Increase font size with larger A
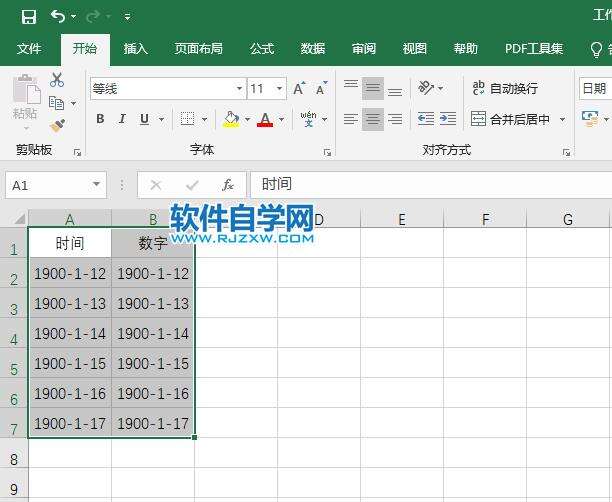This screenshot has width=612, height=502. pos(299,89)
